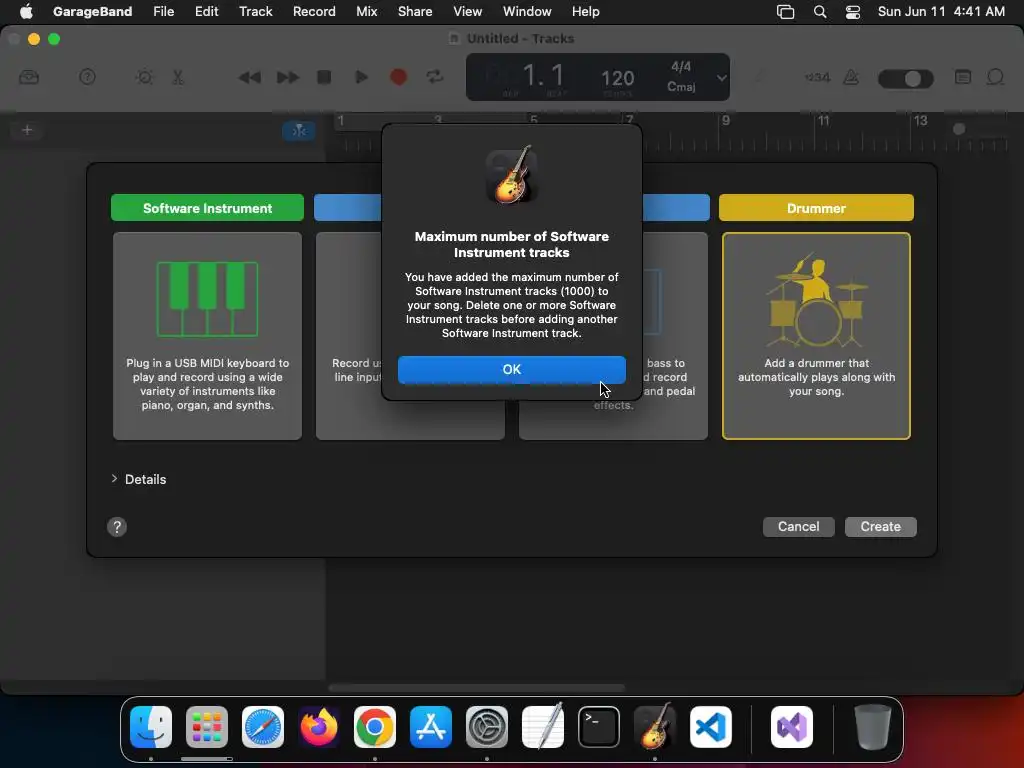Open the LCD display mode dropdown arrow
The width and height of the screenshot is (1024, 768).
(x=721, y=78)
